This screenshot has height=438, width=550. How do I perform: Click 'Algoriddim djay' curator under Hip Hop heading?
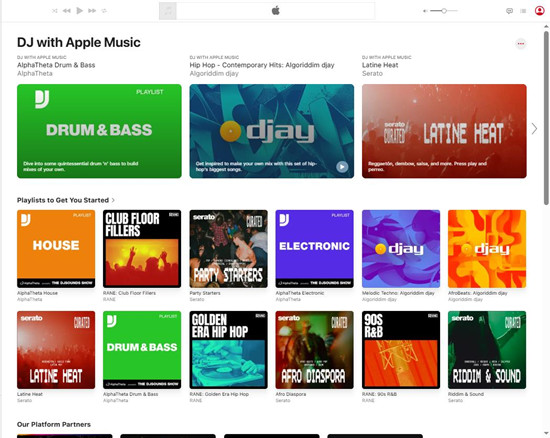click(214, 73)
